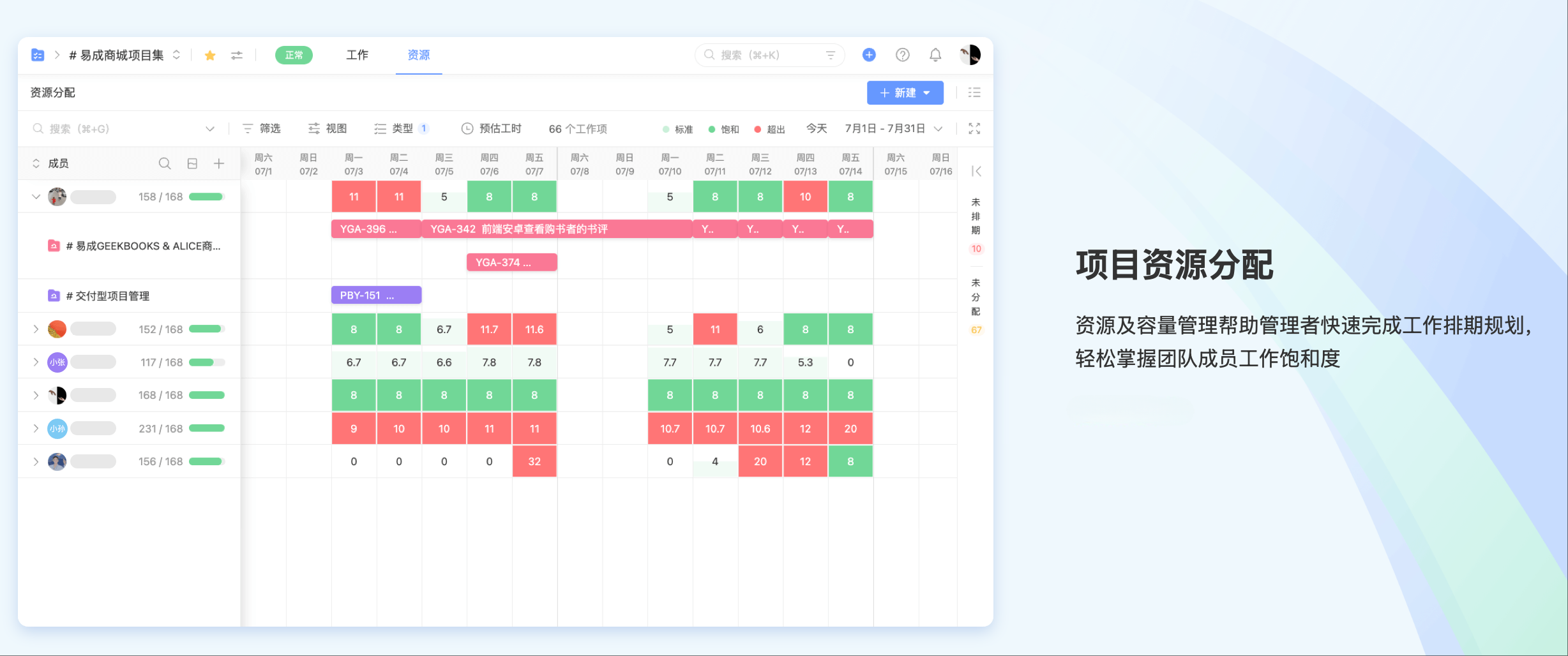
Task: Click the member search magnifier icon
Action: coord(165,164)
